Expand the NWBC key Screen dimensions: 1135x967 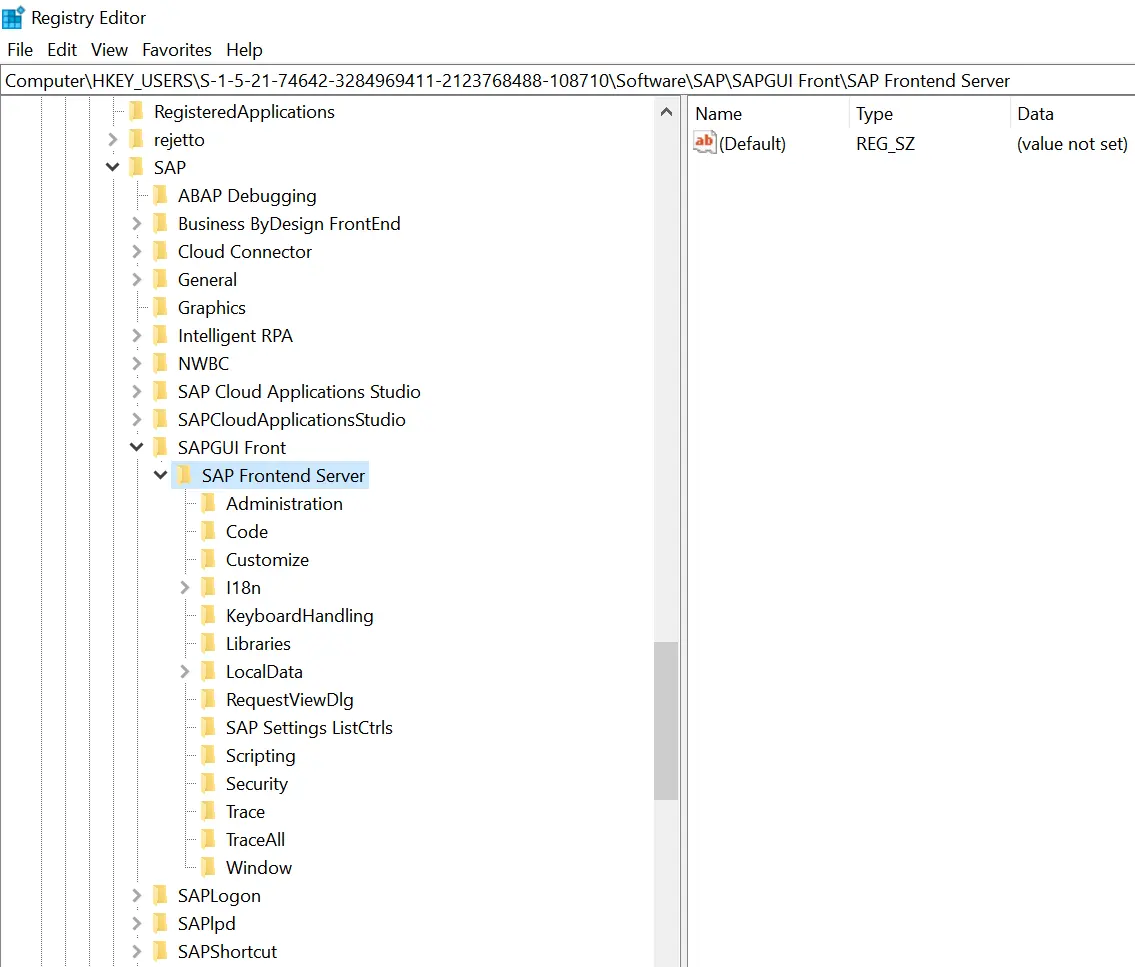pos(137,363)
